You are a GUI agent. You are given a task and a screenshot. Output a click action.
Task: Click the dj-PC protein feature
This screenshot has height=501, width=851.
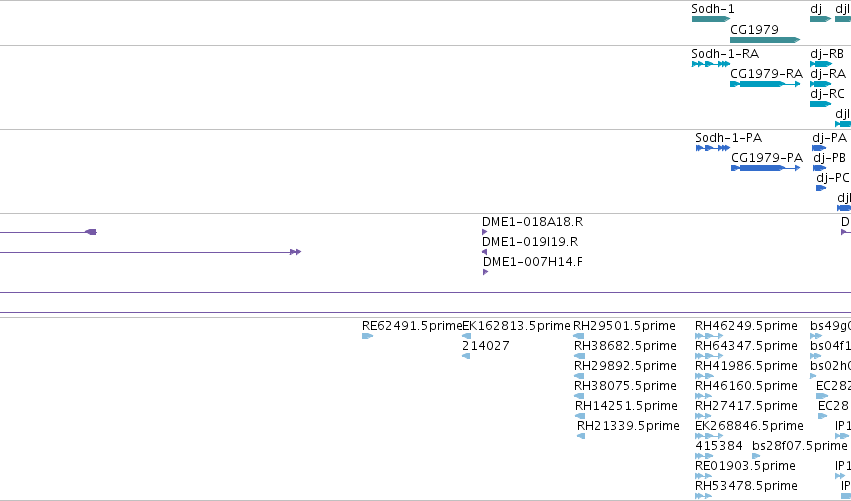coord(821,188)
